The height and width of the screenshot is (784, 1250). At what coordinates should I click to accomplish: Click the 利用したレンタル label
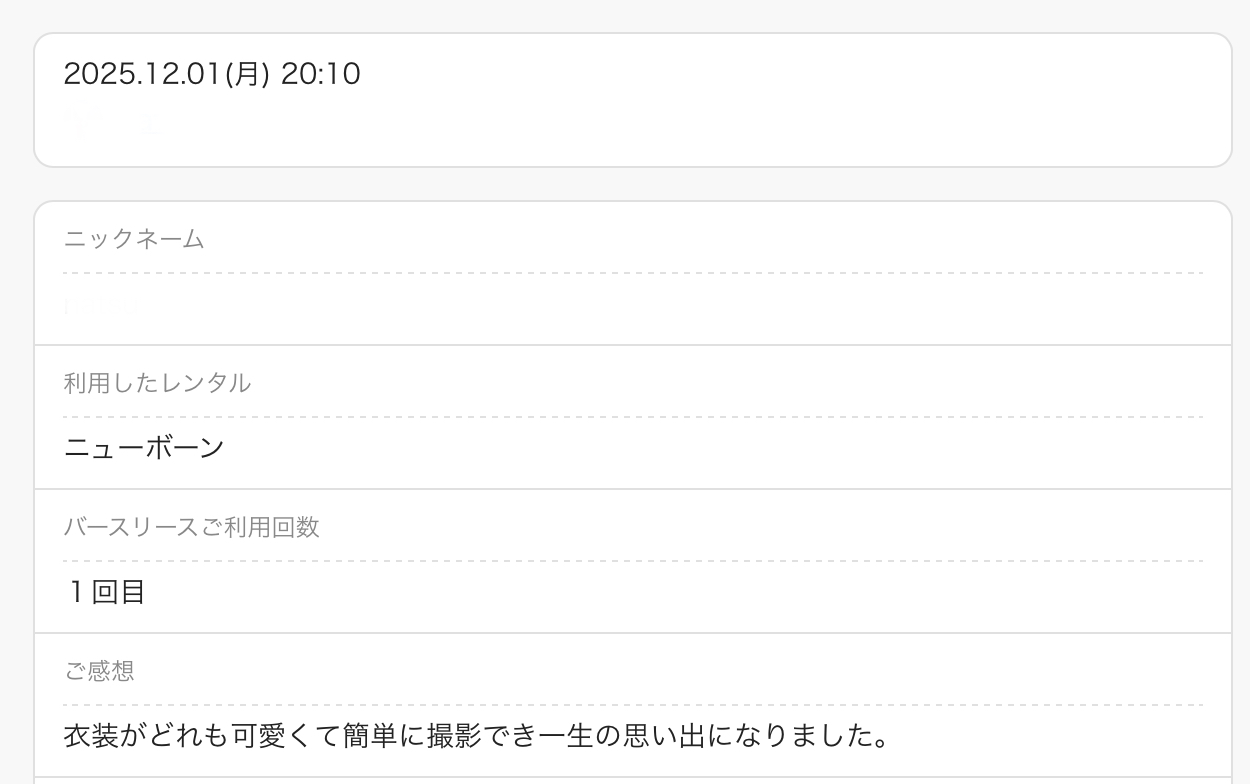point(157,383)
